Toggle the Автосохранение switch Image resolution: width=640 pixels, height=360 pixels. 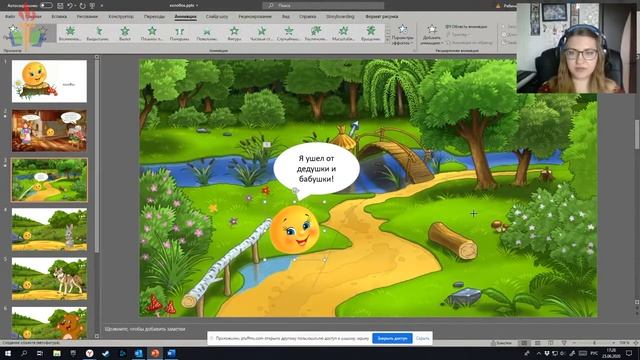point(46,5)
